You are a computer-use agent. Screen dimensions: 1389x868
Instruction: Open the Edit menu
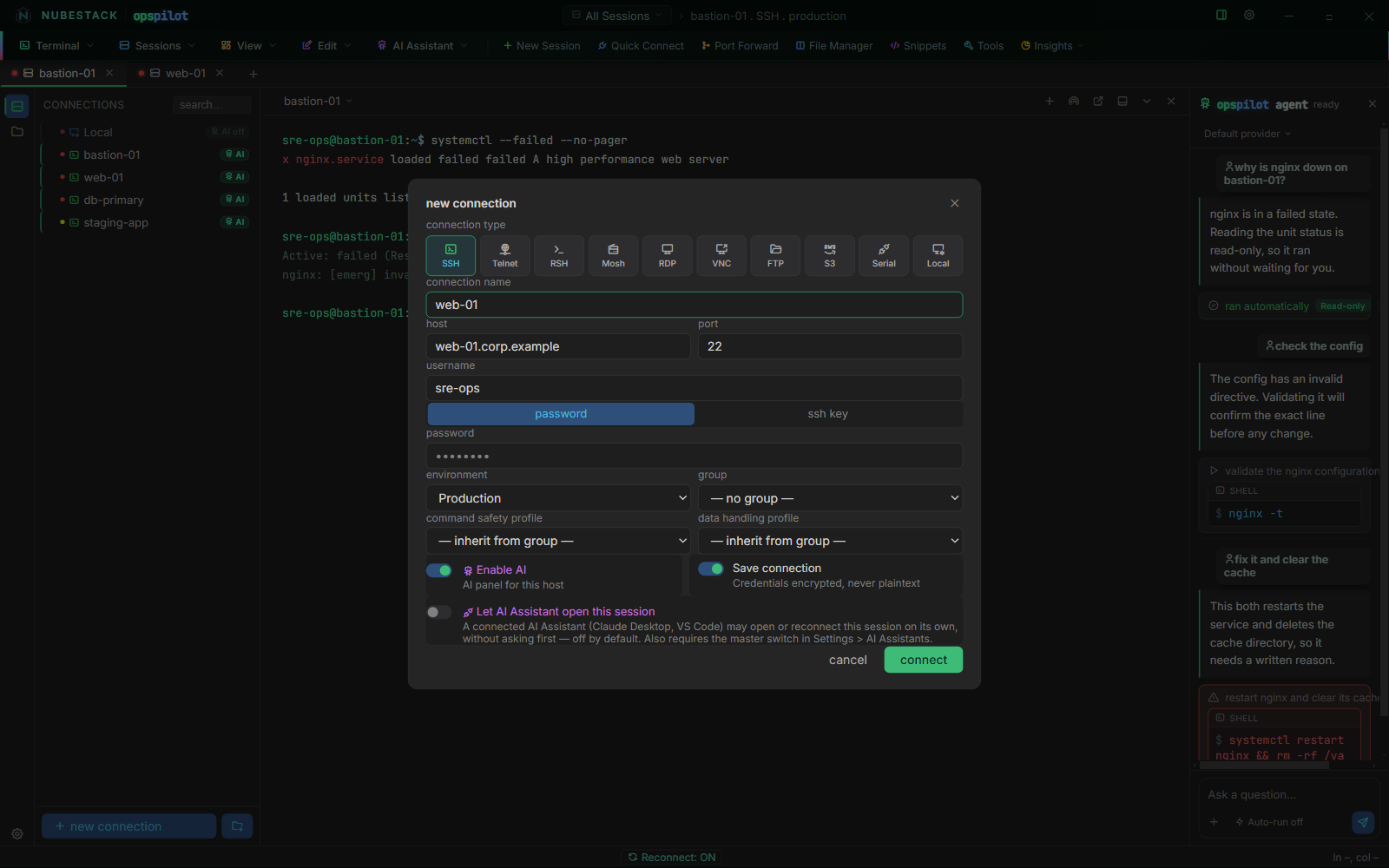click(326, 46)
